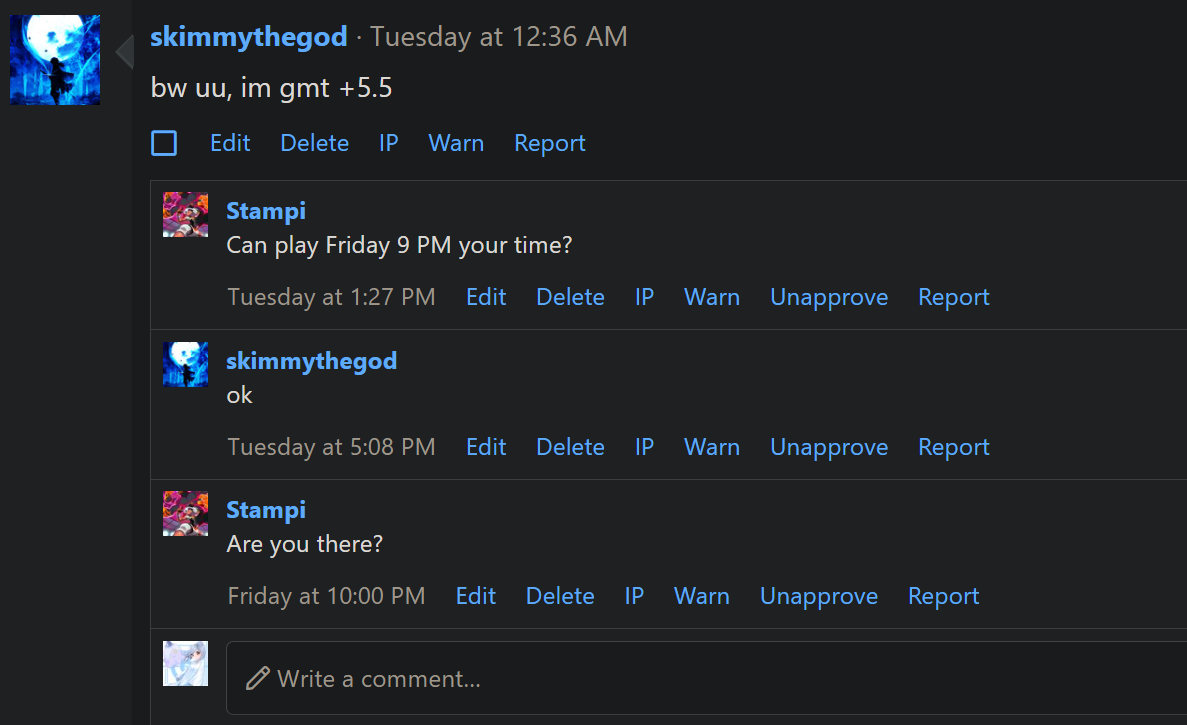Tick the checkbox under the main post
The image size is (1187, 725).
click(164, 143)
